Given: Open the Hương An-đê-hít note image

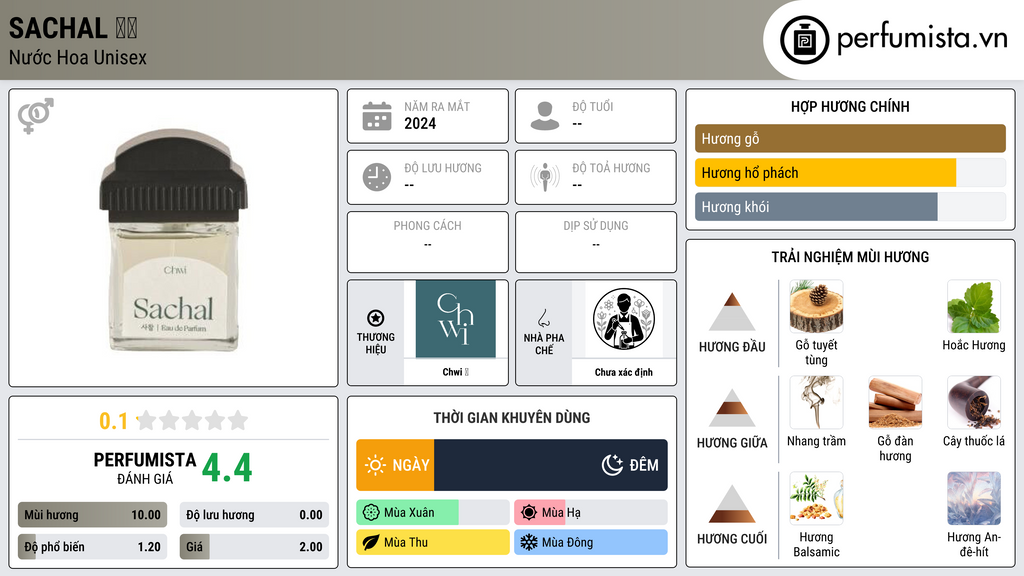Looking at the screenshot, I should pos(974,498).
